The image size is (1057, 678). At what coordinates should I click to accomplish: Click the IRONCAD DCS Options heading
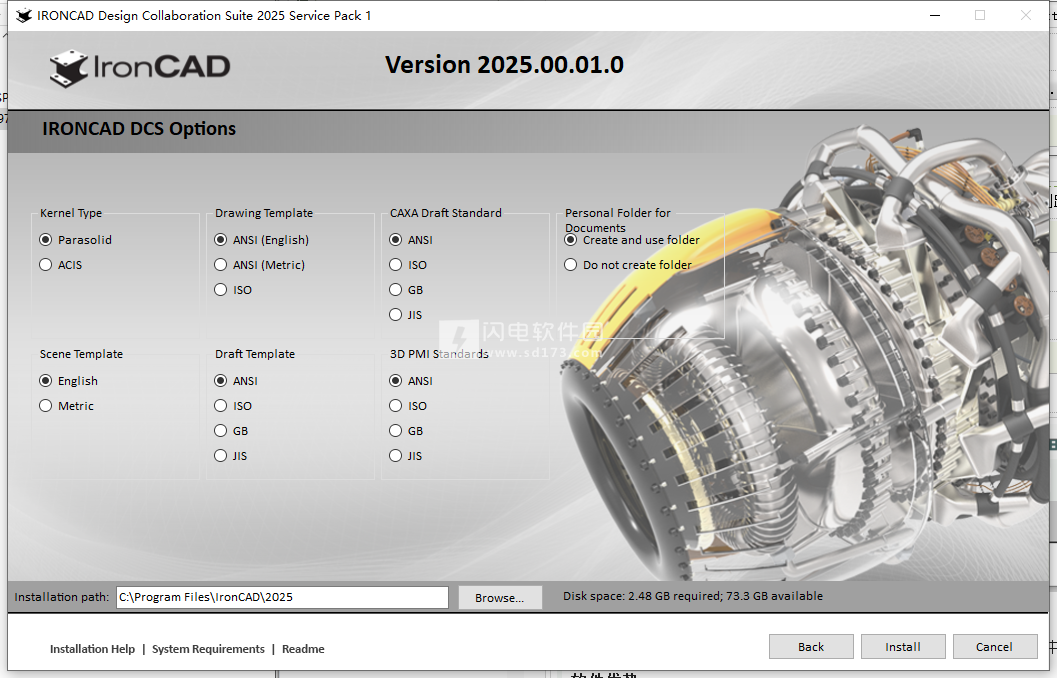click(139, 129)
